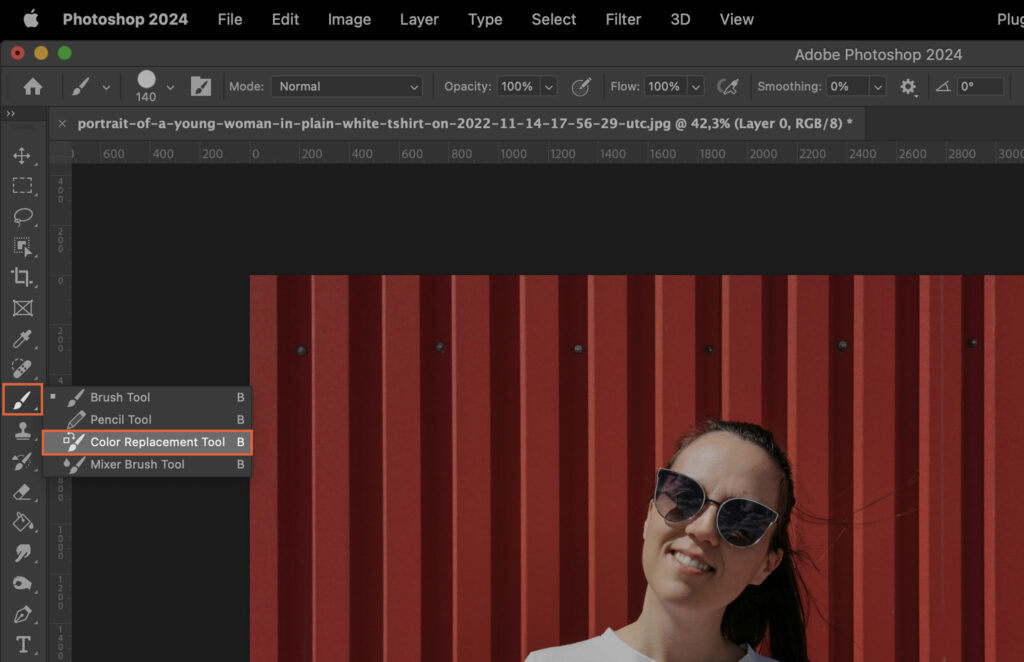Enable airbrush-style build-up effects
1024x662 pixels.
coord(728,86)
